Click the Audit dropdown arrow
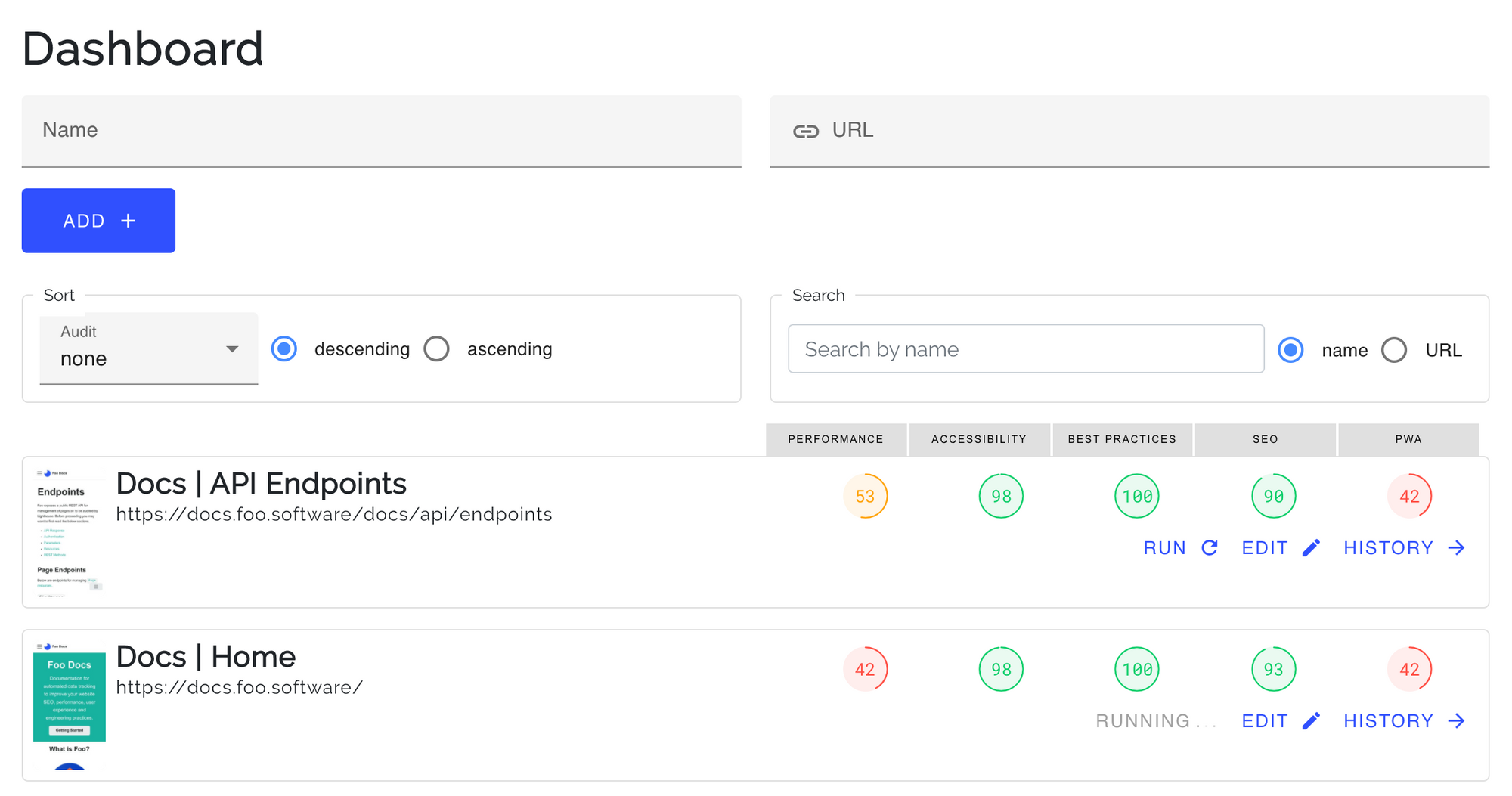1512x796 pixels. (x=232, y=349)
